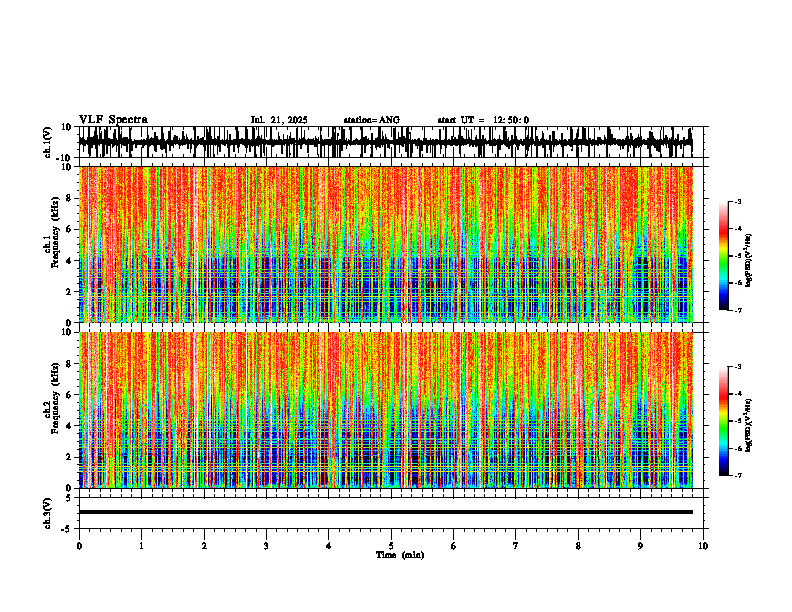Click the "-7" tick on ch.2 color bar
The image size is (792, 612).
coord(738,476)
